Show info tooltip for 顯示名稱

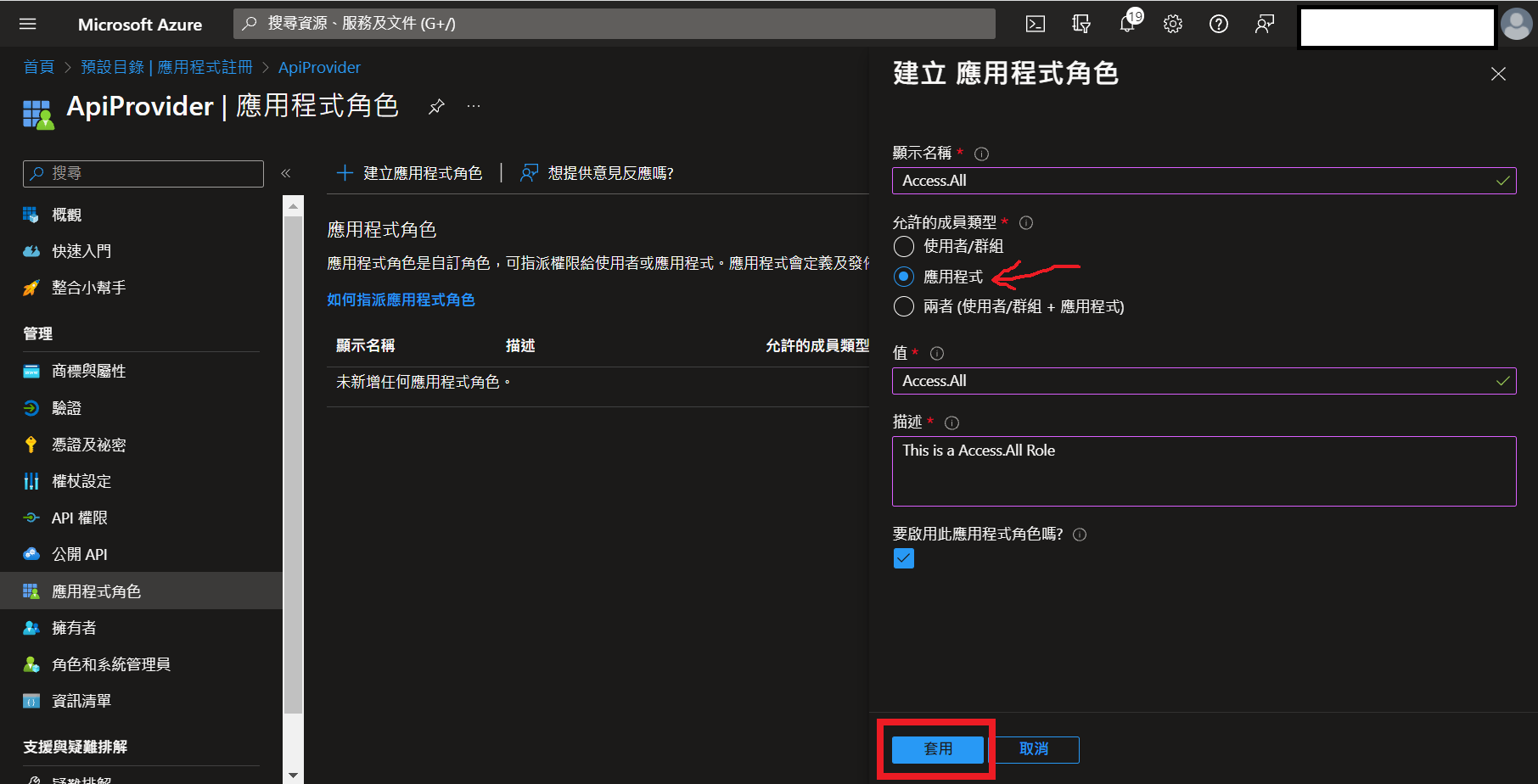(982, 154)
